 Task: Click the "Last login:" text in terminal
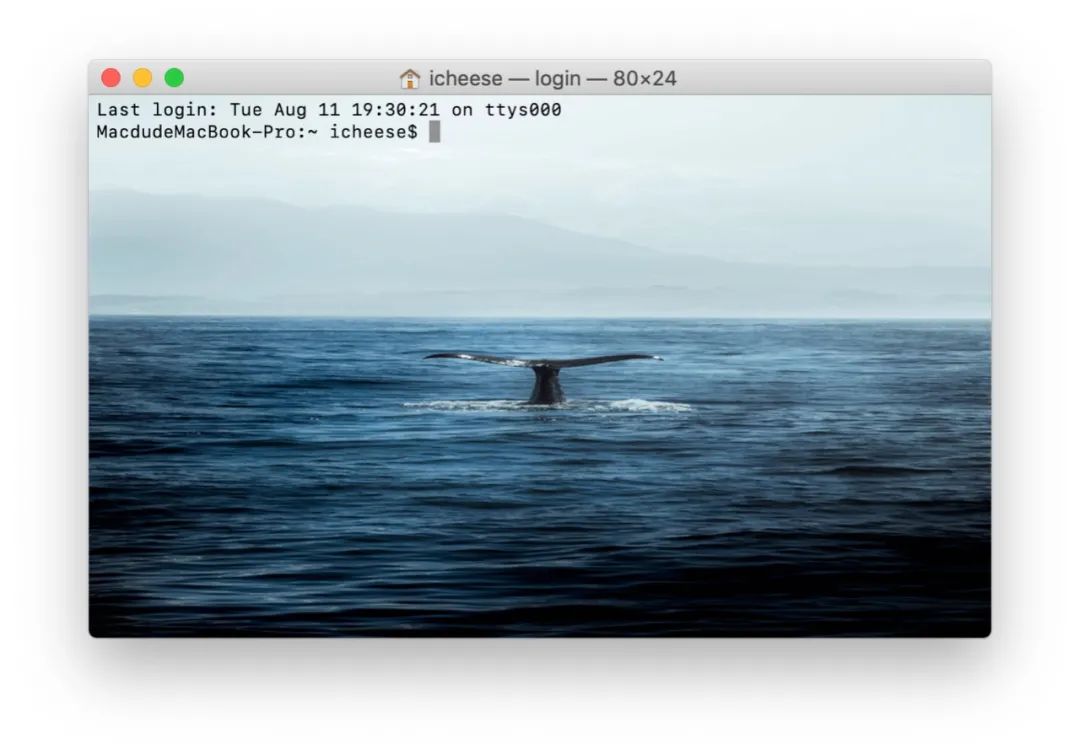click(x=157, y=110)
